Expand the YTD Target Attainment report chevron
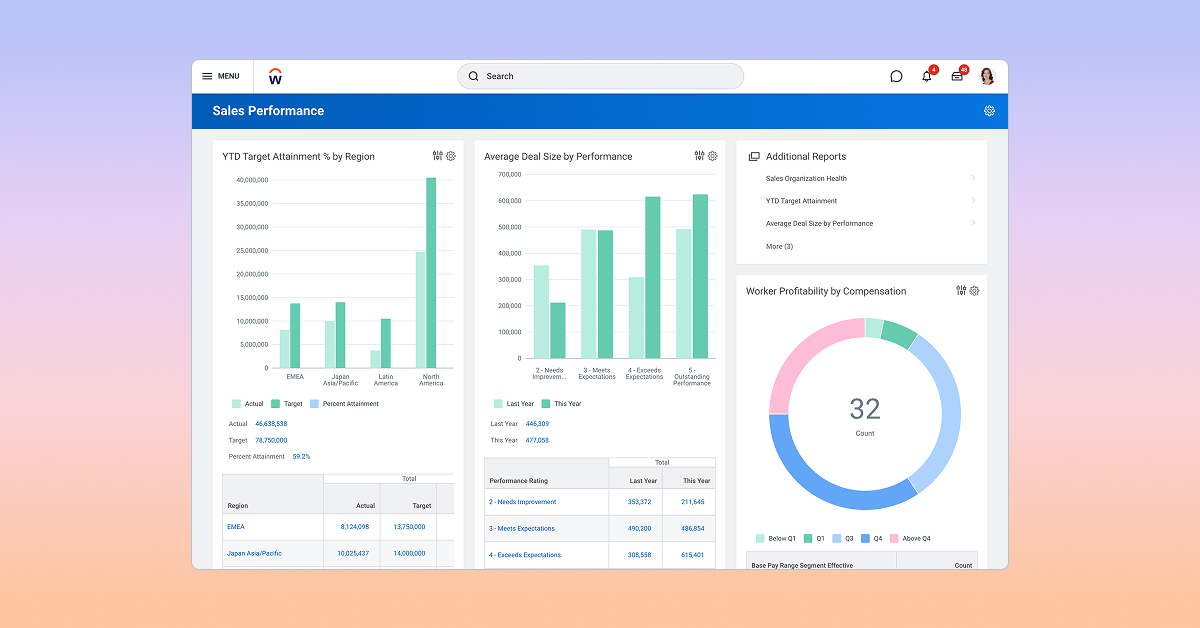The width and height of the screenshot is (1200, 628). coord(973,200)
